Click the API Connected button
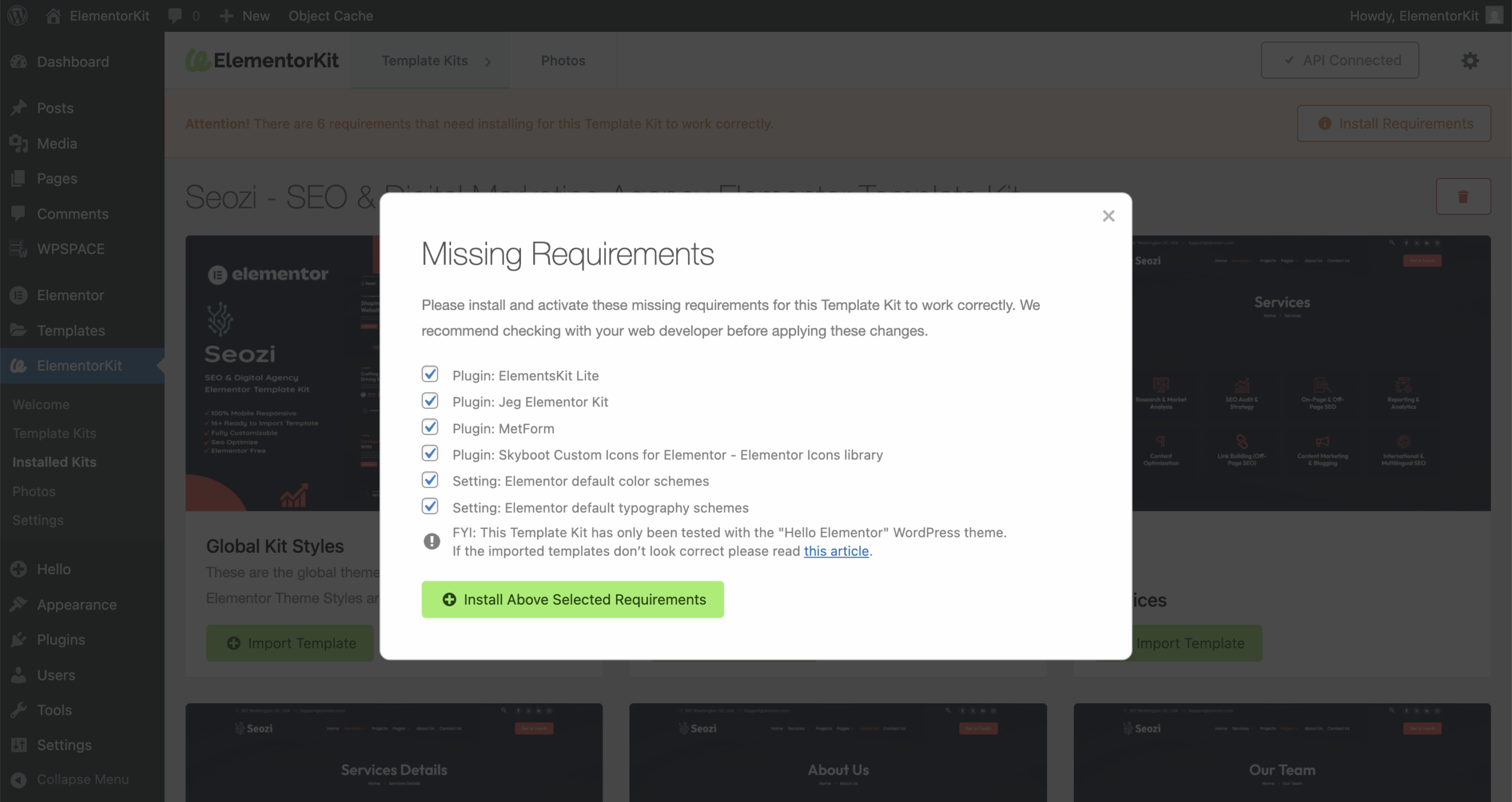 (1340, 60)
